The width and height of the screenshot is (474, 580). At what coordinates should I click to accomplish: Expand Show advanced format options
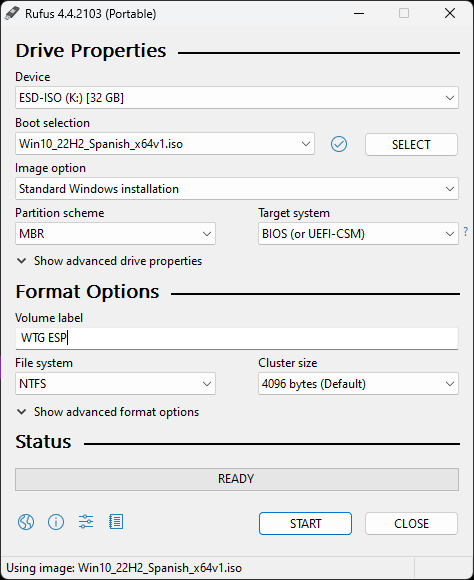[108, 412]
